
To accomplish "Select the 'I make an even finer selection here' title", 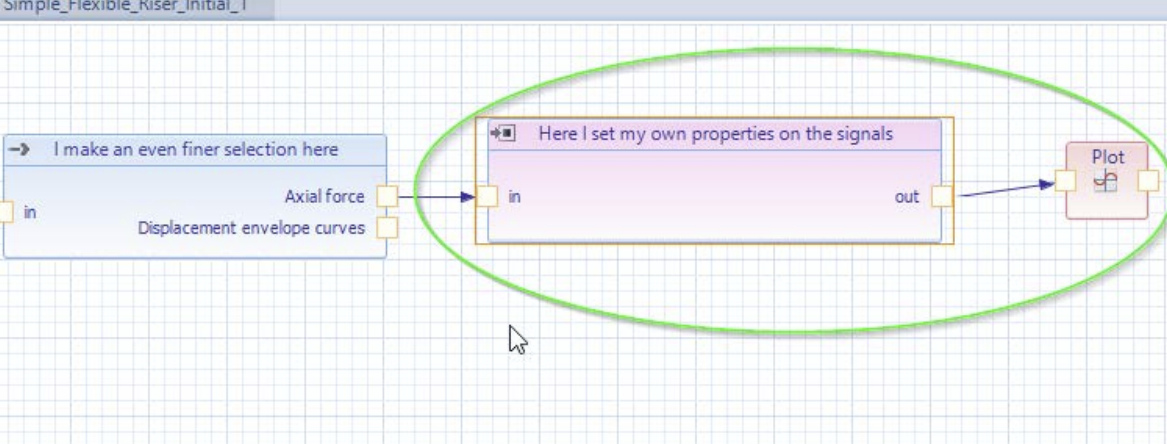I will [195, 150].
